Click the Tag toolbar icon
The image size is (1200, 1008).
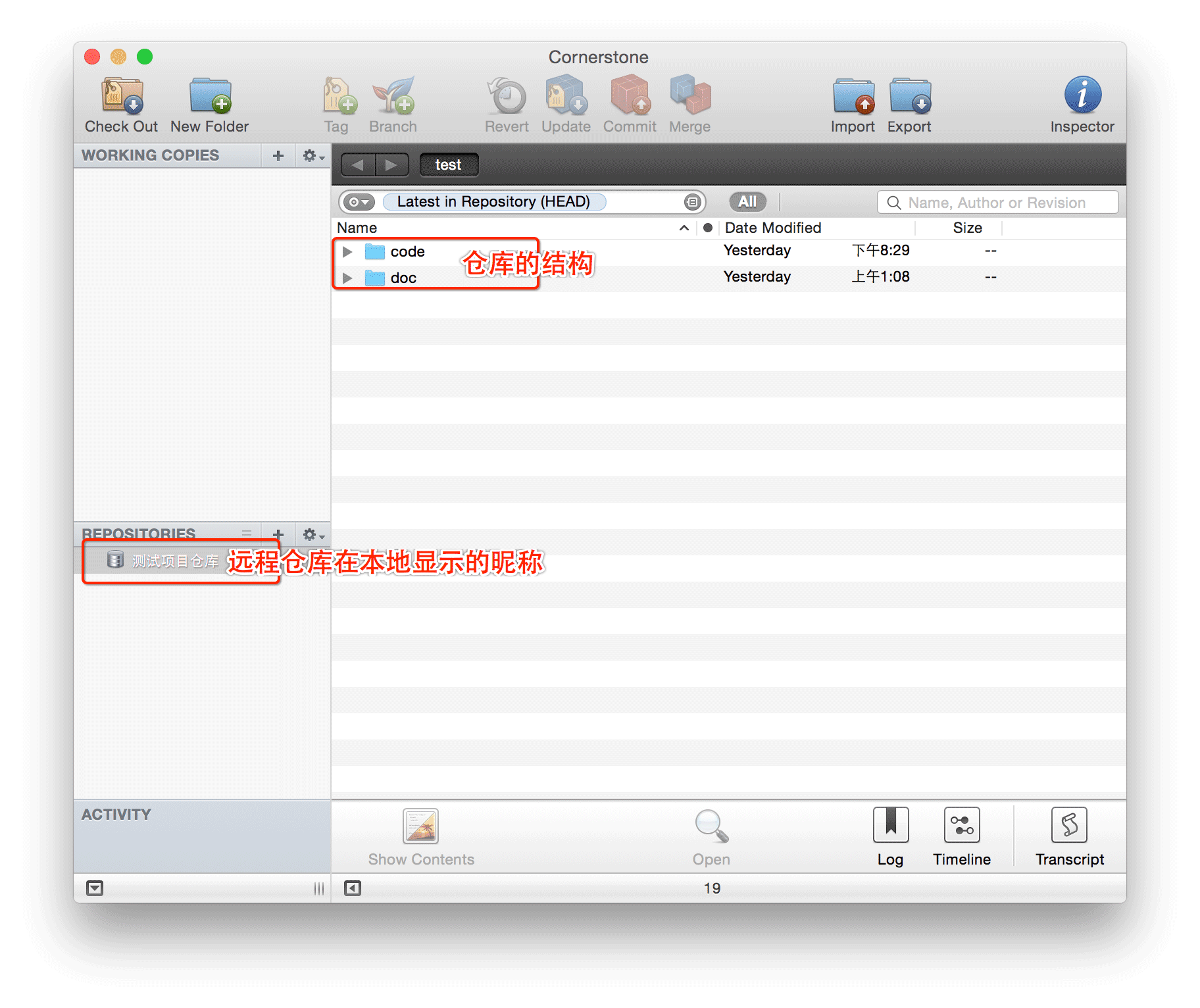pos(339,96)
